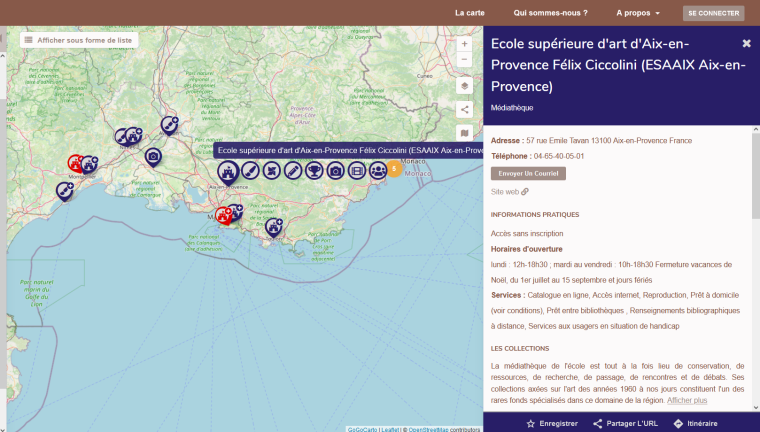Image resolution: width=760 pixels, height=432 pixels.
Task: Click the page scroll up arrow on the map's left edge
Action: [3, 56]
